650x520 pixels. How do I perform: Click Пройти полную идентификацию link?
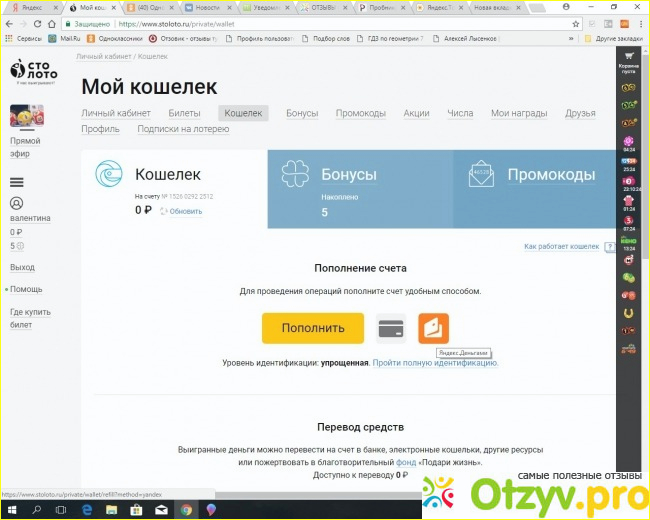pos(435,363)
